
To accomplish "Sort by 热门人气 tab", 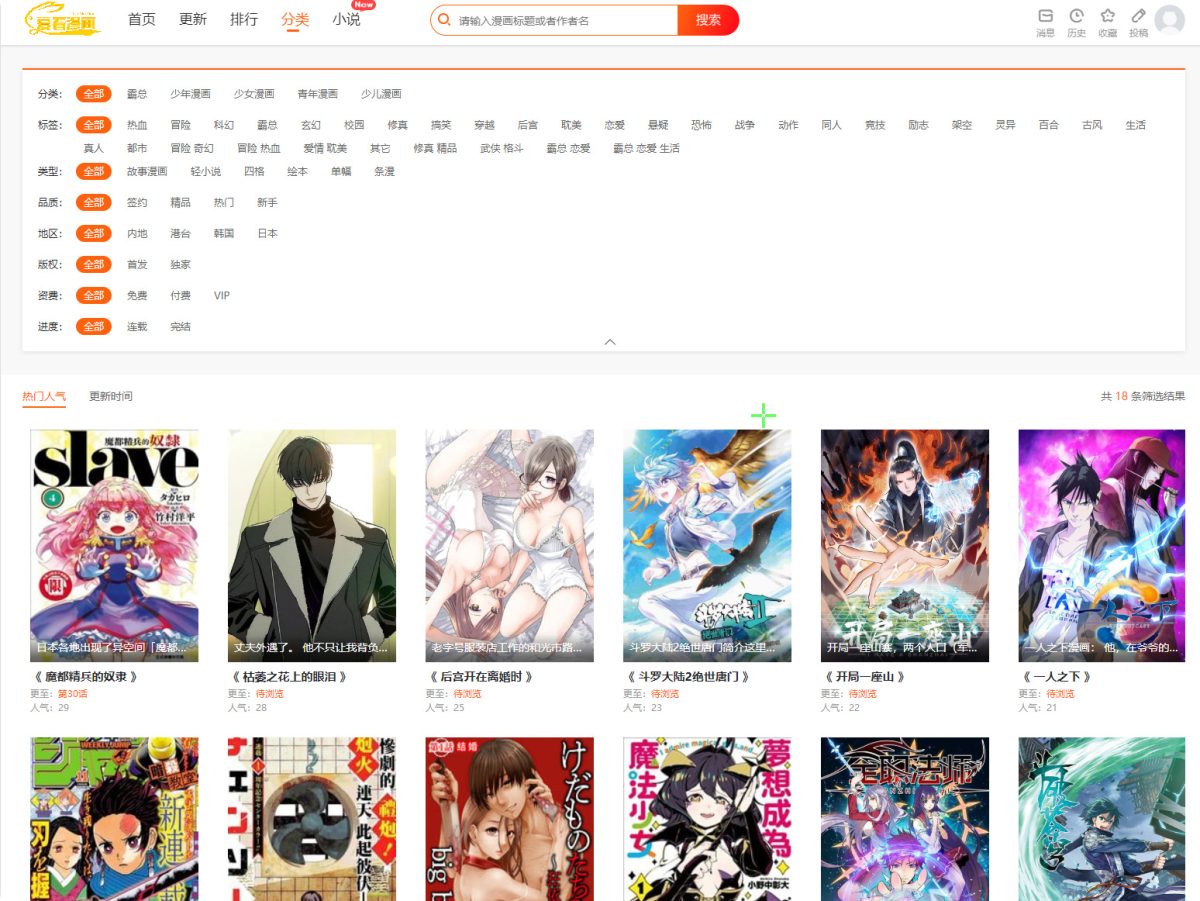I will click(x=44, y=397).
